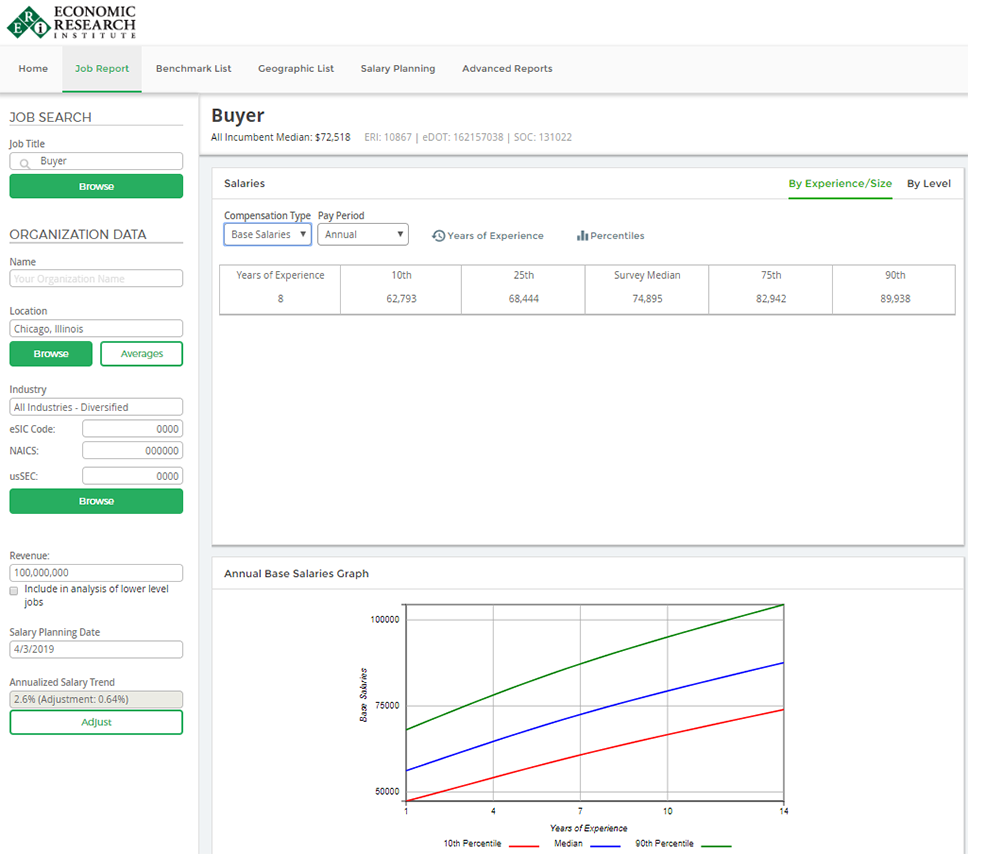Click the Survey Median column header
The width and height of the screenshot is (1000, 854).
[x=647, y=275]
